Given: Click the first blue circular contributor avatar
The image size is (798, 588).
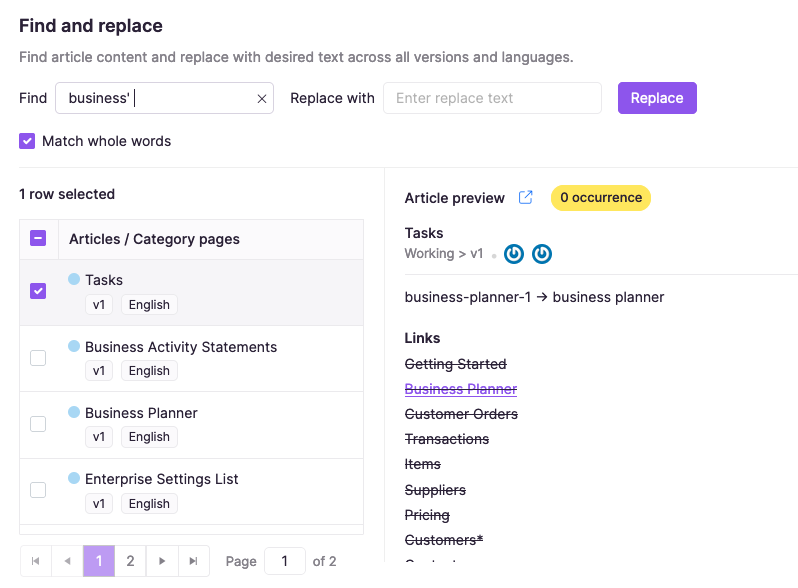Looking at the screenshot, I should [x=514, y=254].
